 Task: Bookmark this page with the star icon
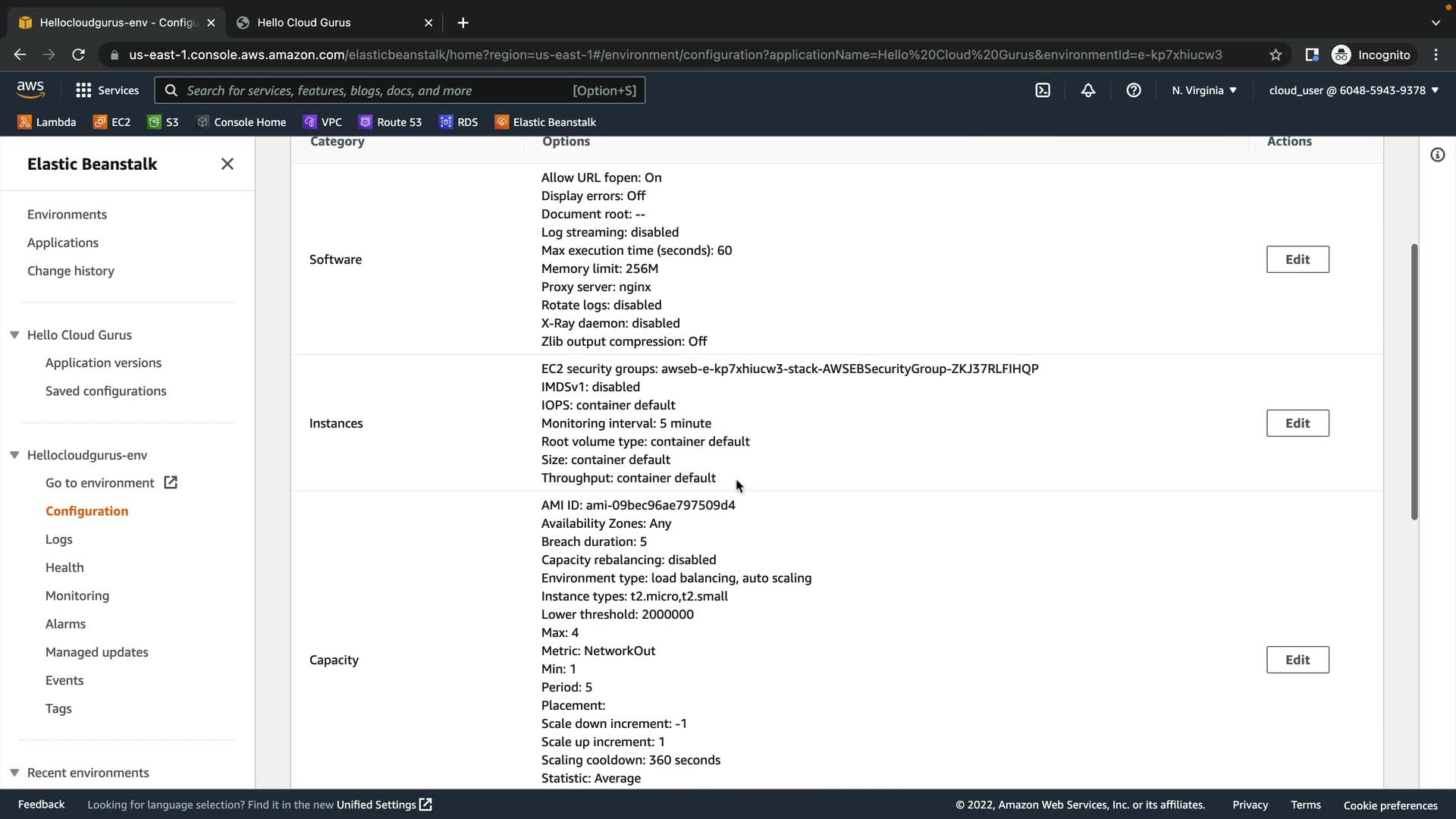[x=1276, y=55]
